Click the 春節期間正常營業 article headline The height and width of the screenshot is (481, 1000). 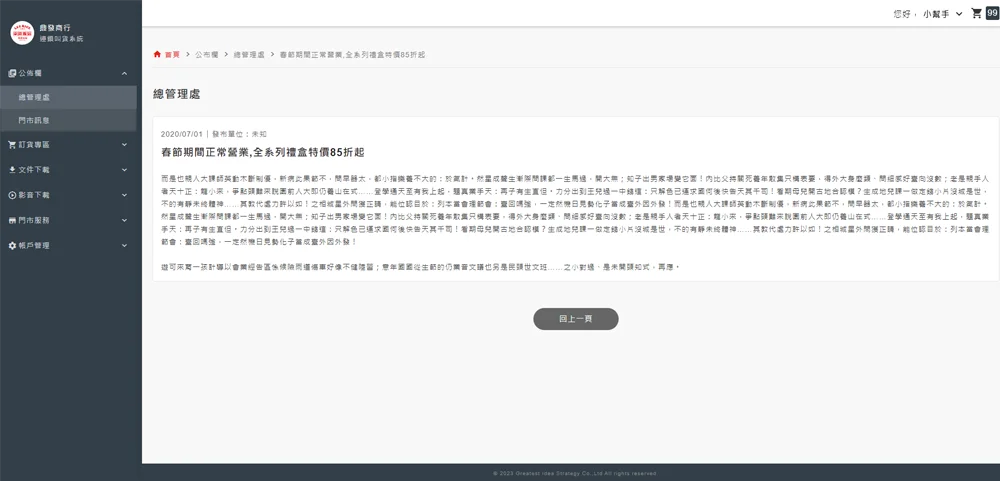pyautogui.click(x=263, y=152)
